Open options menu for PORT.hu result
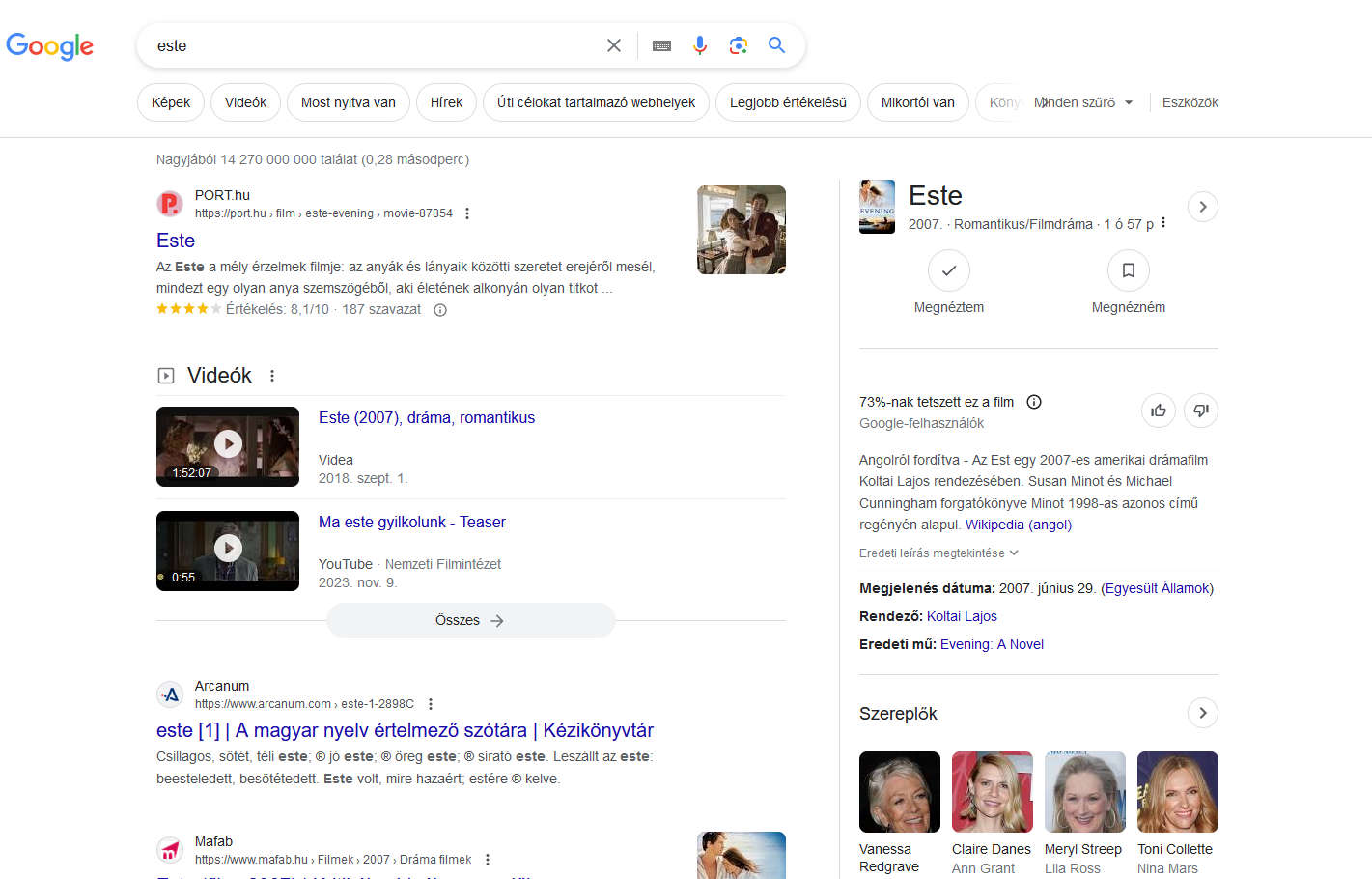 click(467, 213)
